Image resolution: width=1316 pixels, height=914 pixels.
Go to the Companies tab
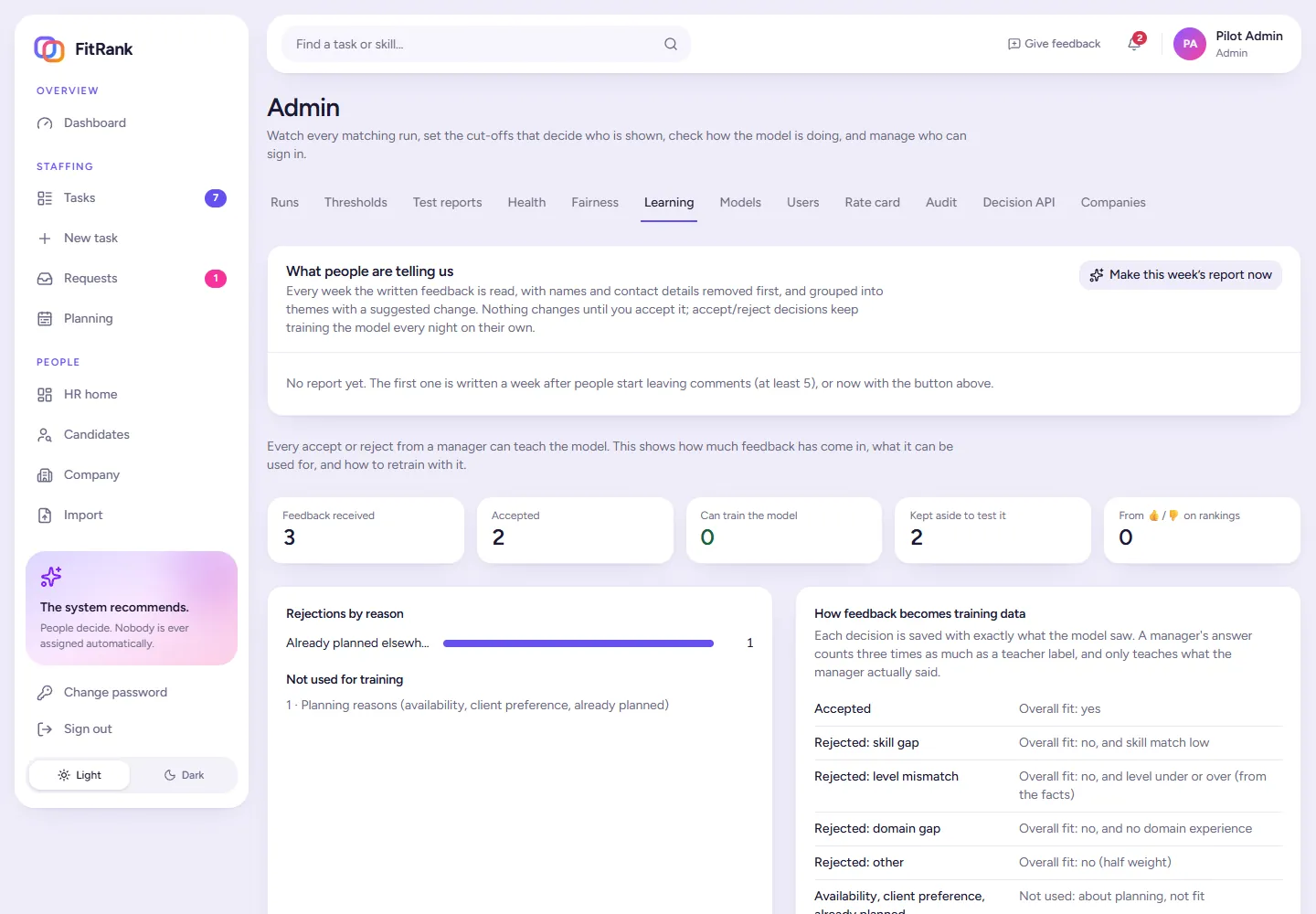(x=1113, y=203)
